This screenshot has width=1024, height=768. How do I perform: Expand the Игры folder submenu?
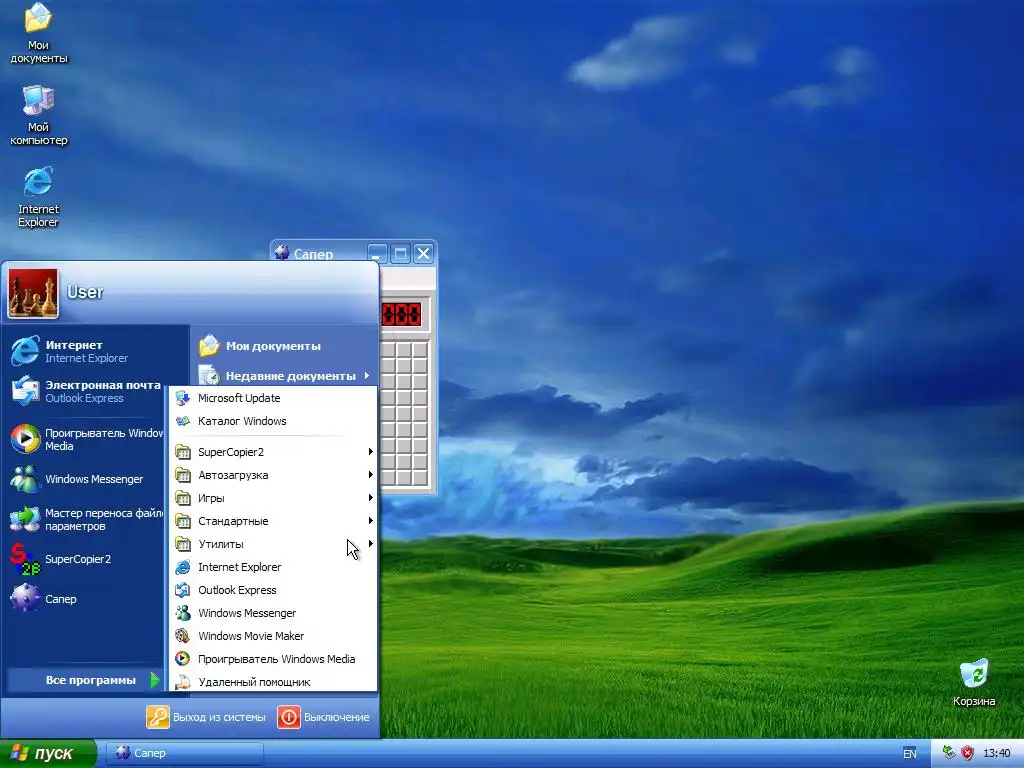click(x=273, y=498)
